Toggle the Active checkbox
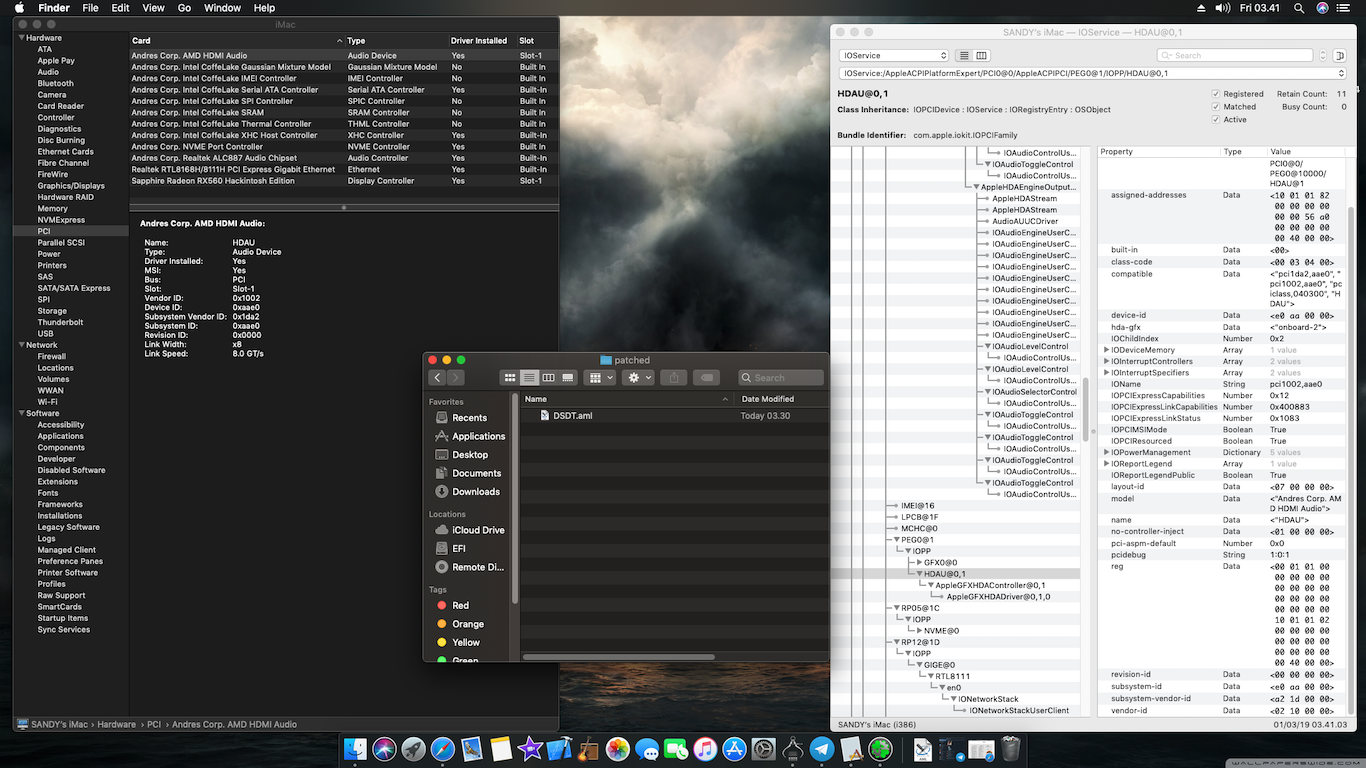The width and height of the screenshot is (1366, 768). [x=1216, y=120]
